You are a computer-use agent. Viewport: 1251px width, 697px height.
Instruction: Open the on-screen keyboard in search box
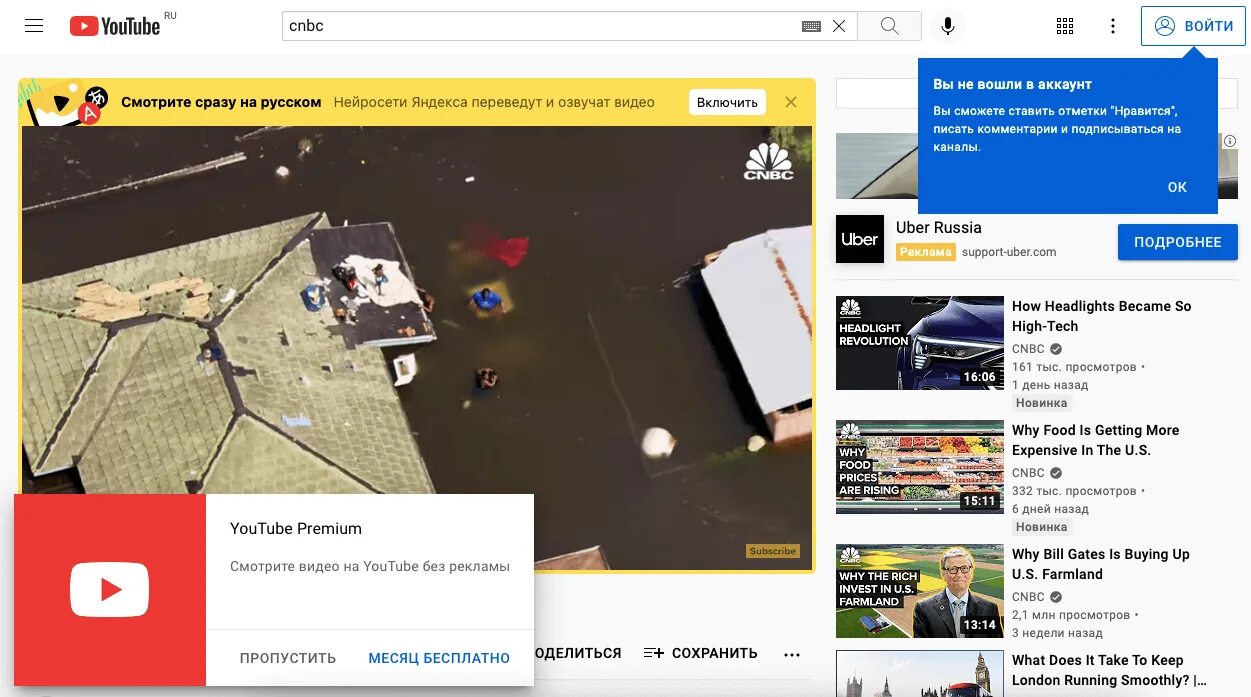tap(812, 27)
